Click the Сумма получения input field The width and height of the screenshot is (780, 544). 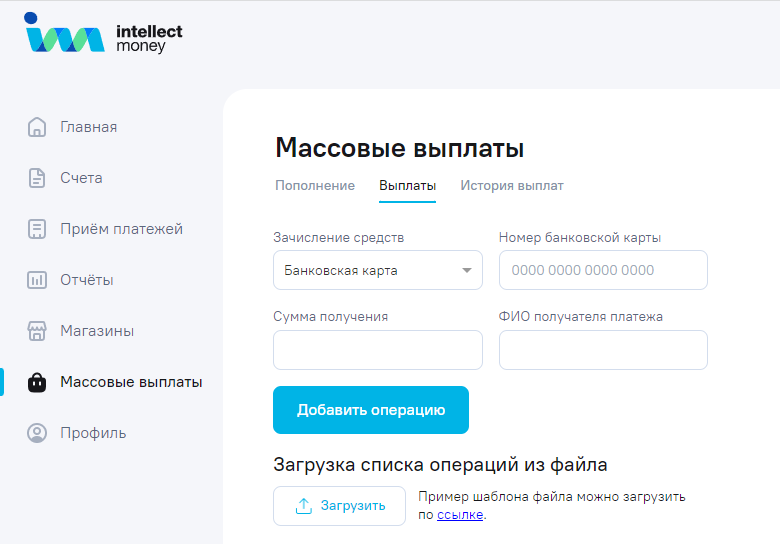pyautogui.click(x=377, y=350)
